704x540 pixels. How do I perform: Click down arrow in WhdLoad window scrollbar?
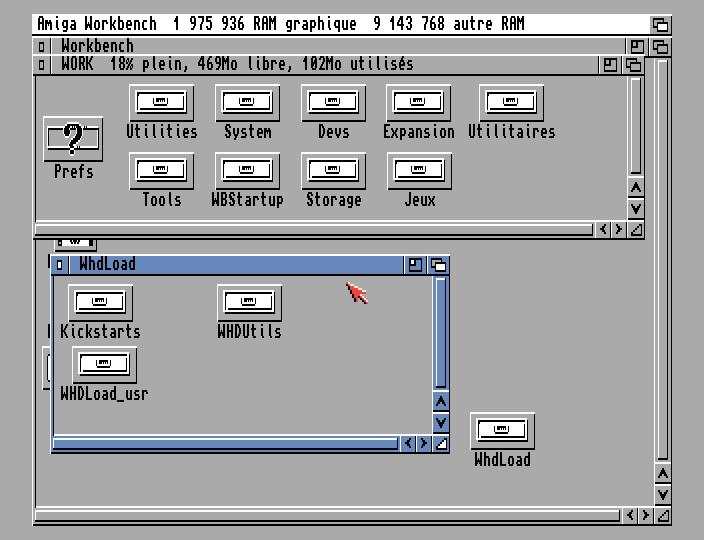[x=441, y=422]
